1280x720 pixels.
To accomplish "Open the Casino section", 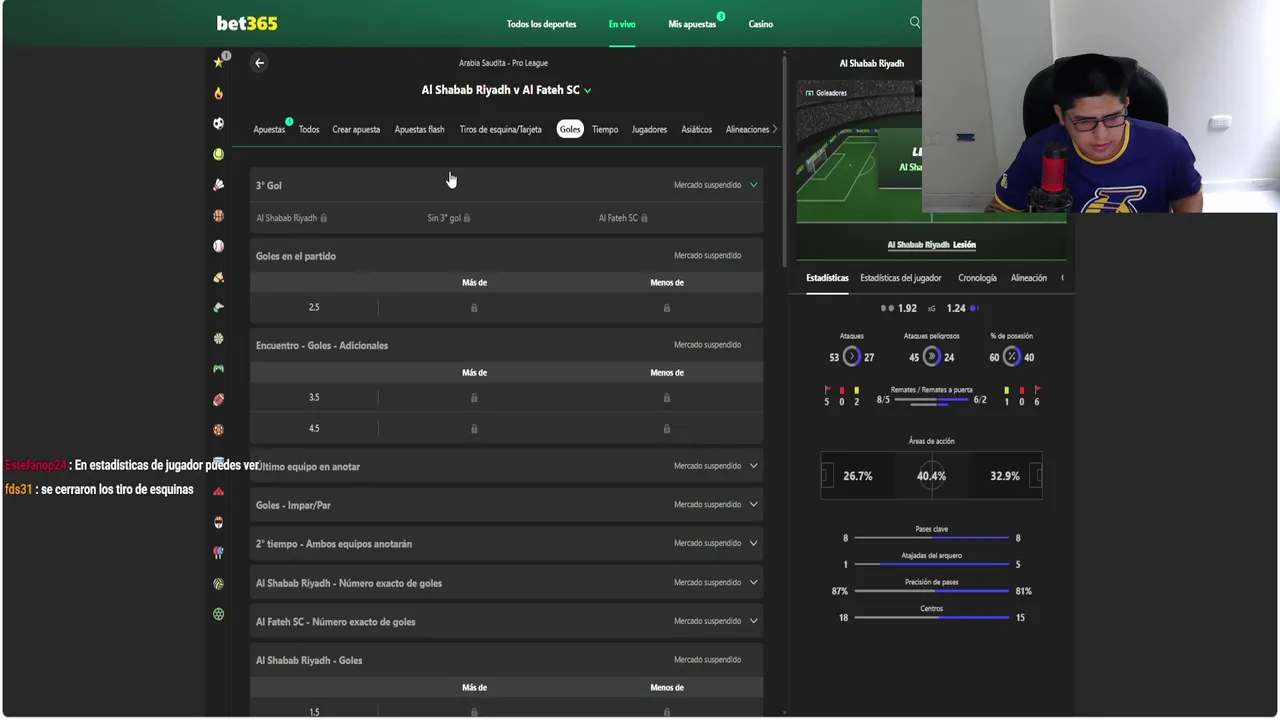I will pos(761,24).
